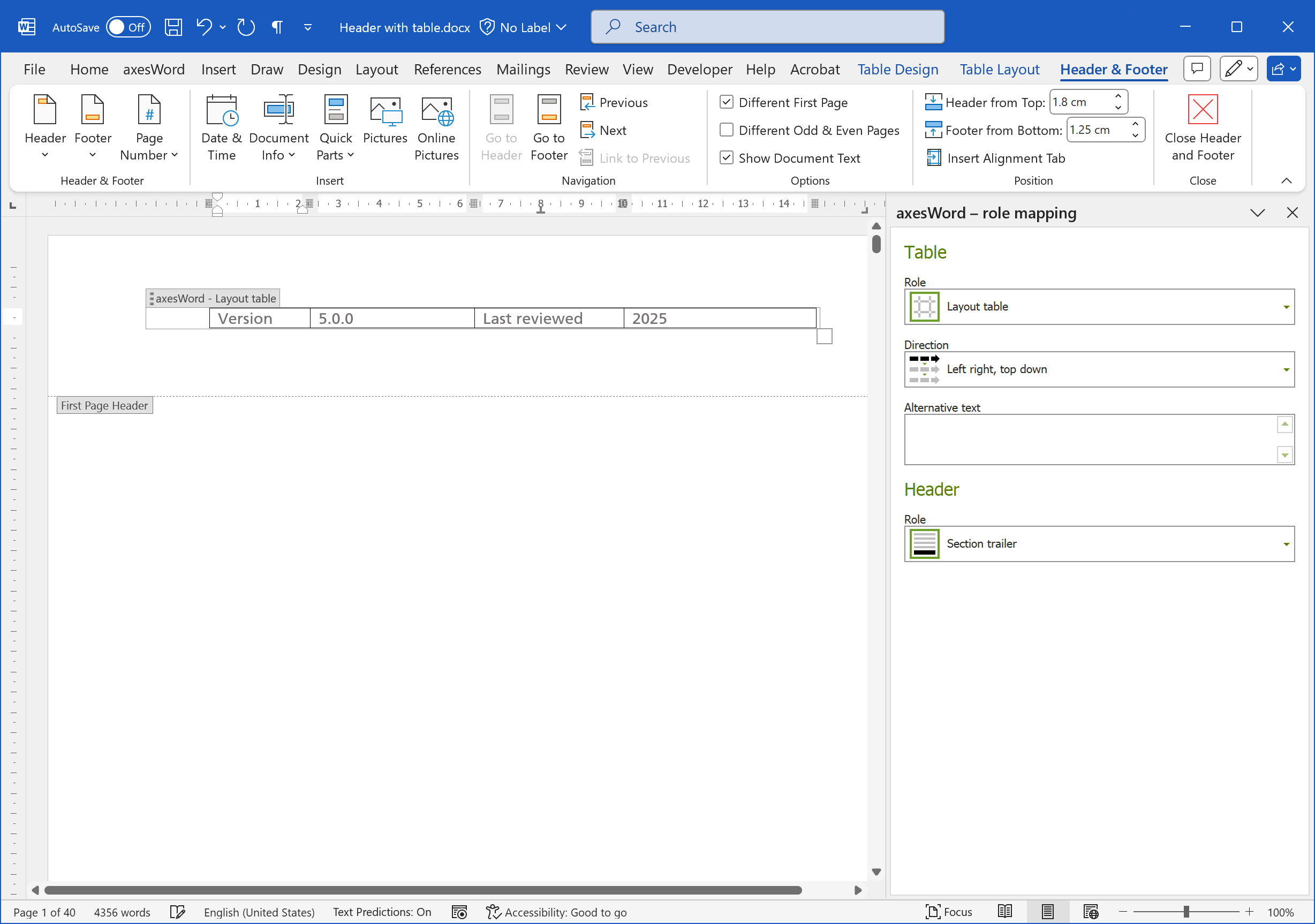Viewport: 1315px width, 924px height.
Task: Open Header gallery button
Action: click(x=46, y=127)
